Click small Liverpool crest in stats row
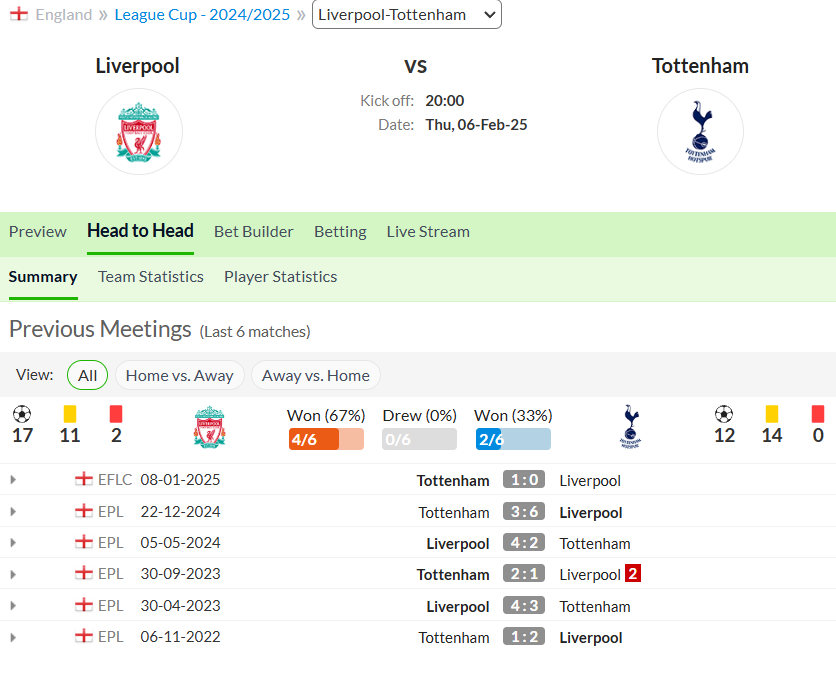The width and height of the screenshot is (836, 677). pyautogui.click(x=209, y=427)
